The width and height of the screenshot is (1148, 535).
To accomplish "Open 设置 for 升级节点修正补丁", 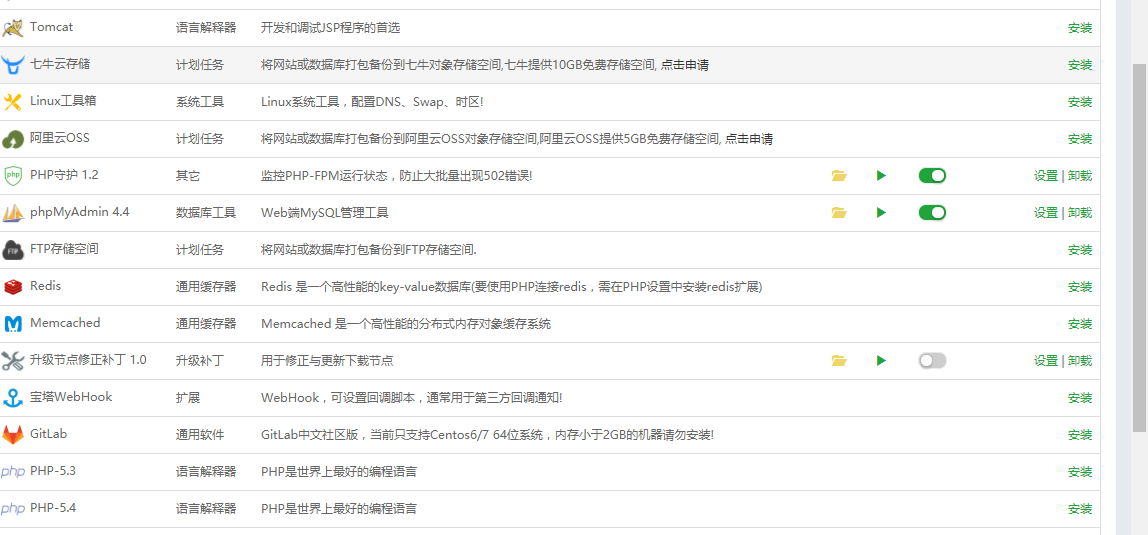I will [x=1046, y=361].
